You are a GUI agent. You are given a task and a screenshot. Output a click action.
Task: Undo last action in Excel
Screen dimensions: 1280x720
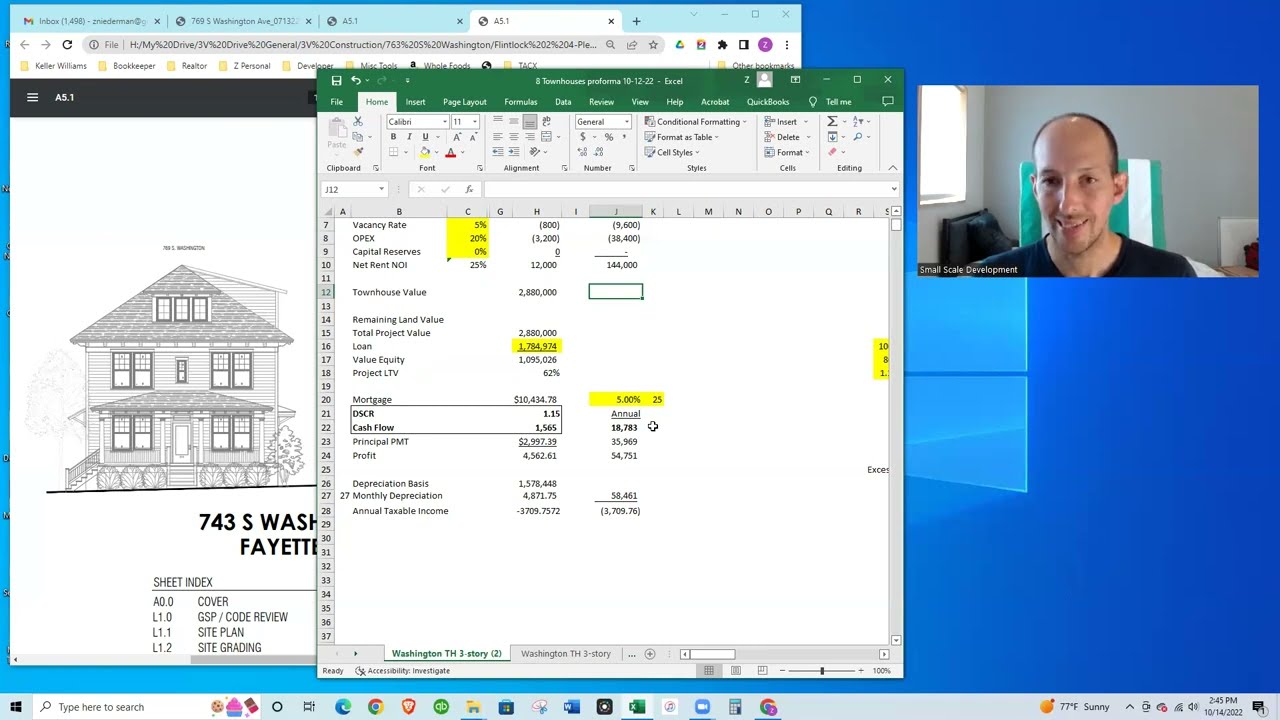pyautogui.click(x=356, y=81)
